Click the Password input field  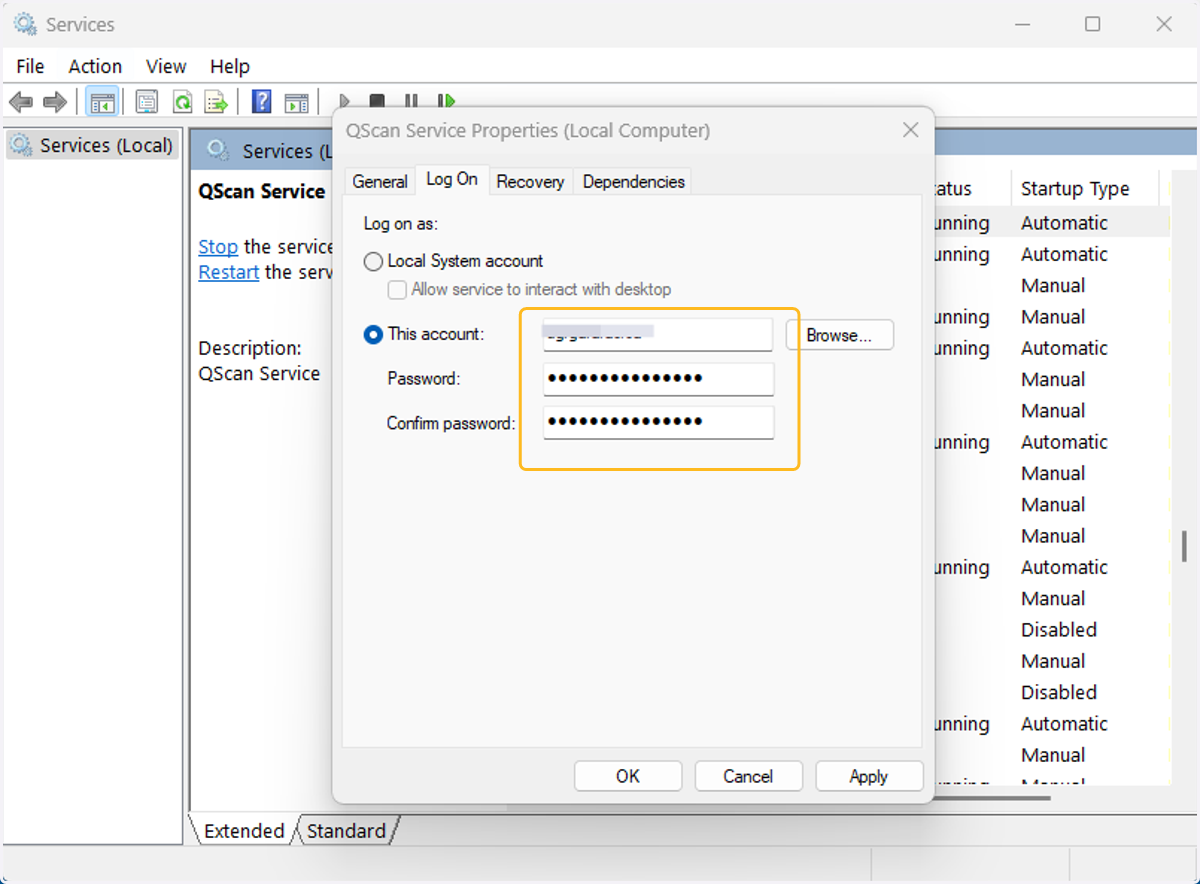pos(658,379)
